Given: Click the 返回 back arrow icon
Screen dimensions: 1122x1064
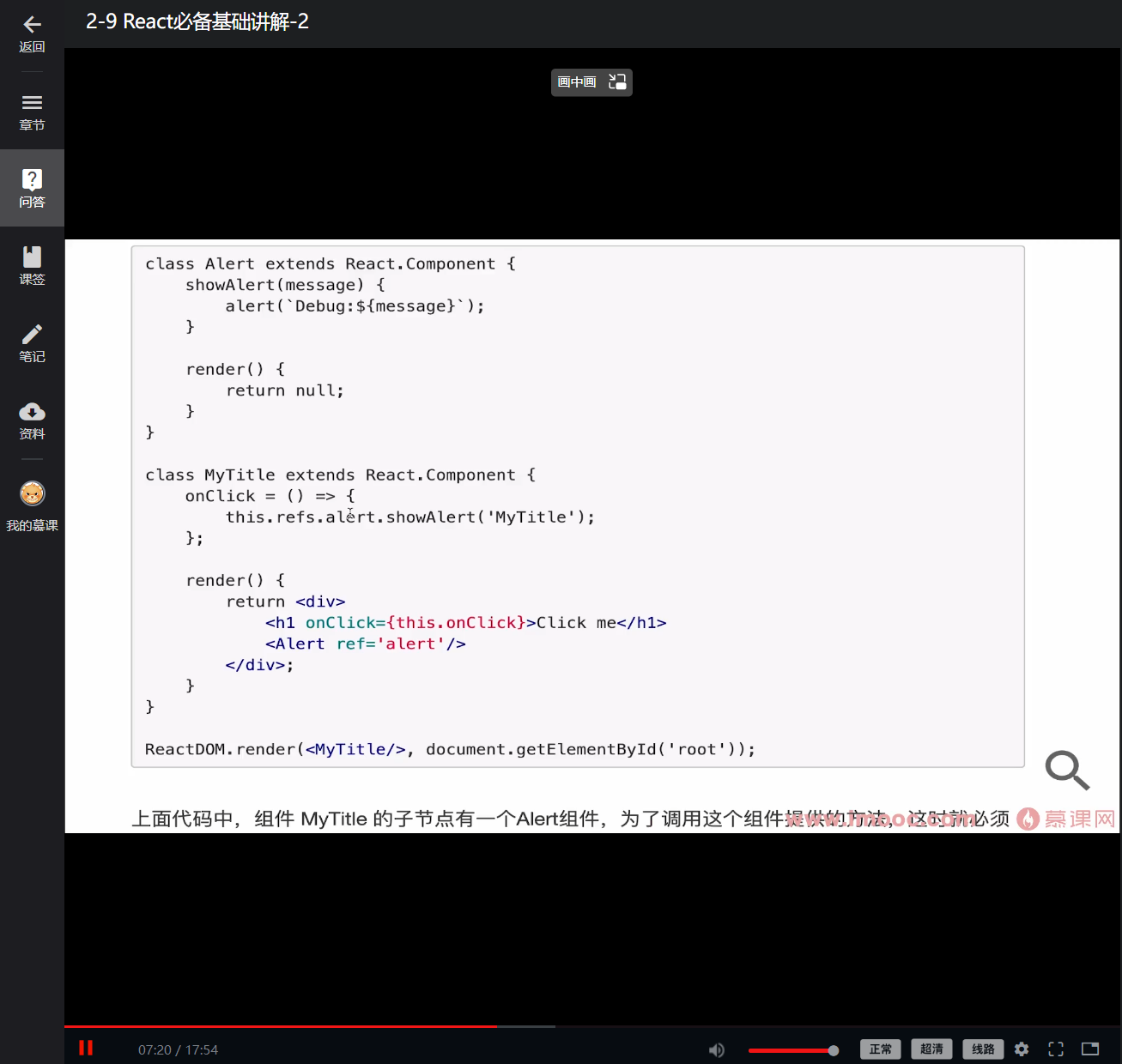Looking at the screenshot, I should pyautogui.click(x=32, y=26).
